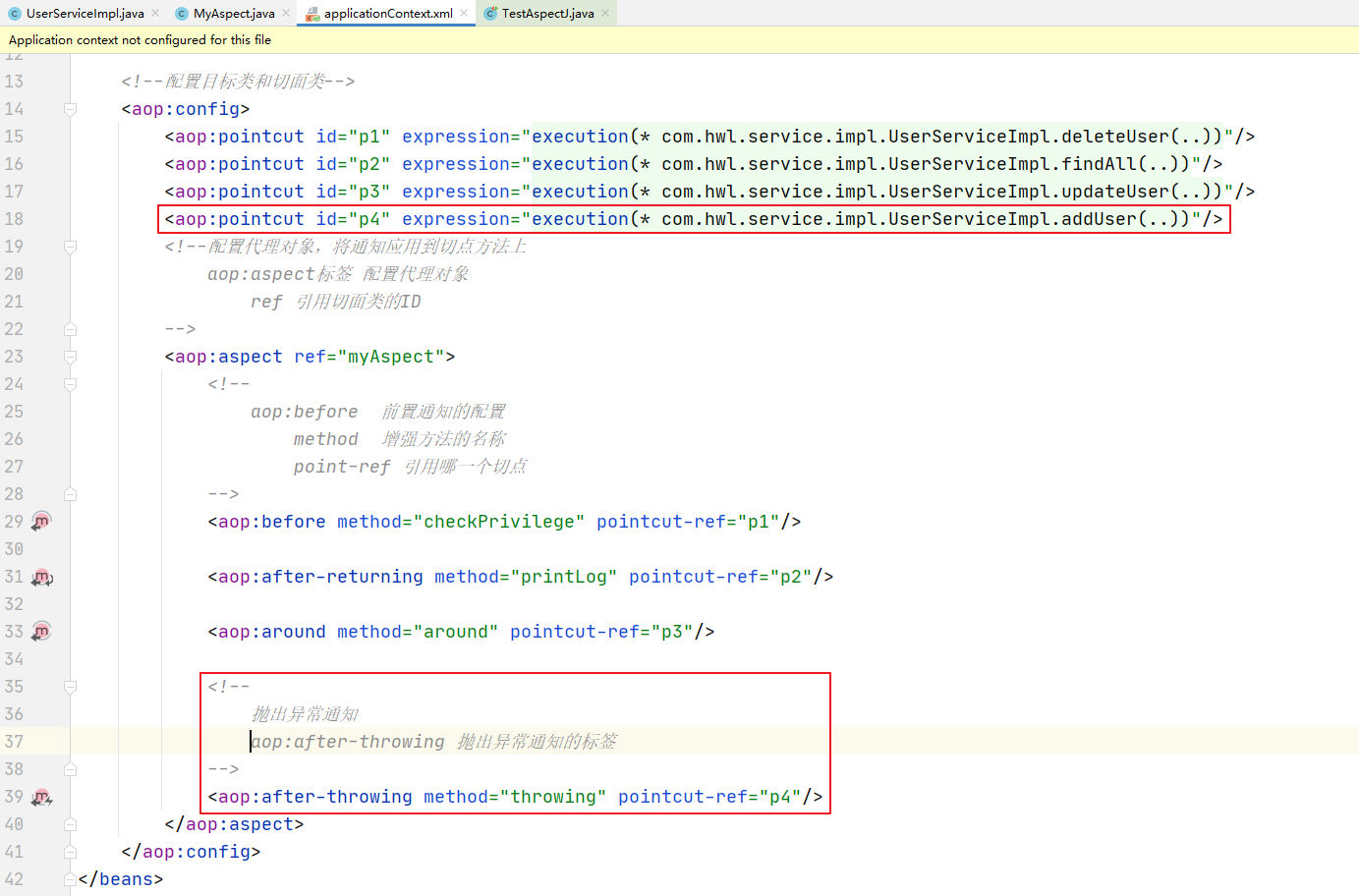
Task: Switch to UserServiceImpl.java tab
Action: pyautogui.click(x=85, y=14)
